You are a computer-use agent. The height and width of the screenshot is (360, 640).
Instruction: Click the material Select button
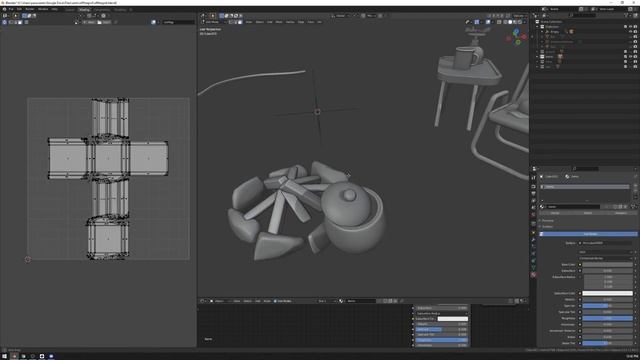click(x=588, y=213)
